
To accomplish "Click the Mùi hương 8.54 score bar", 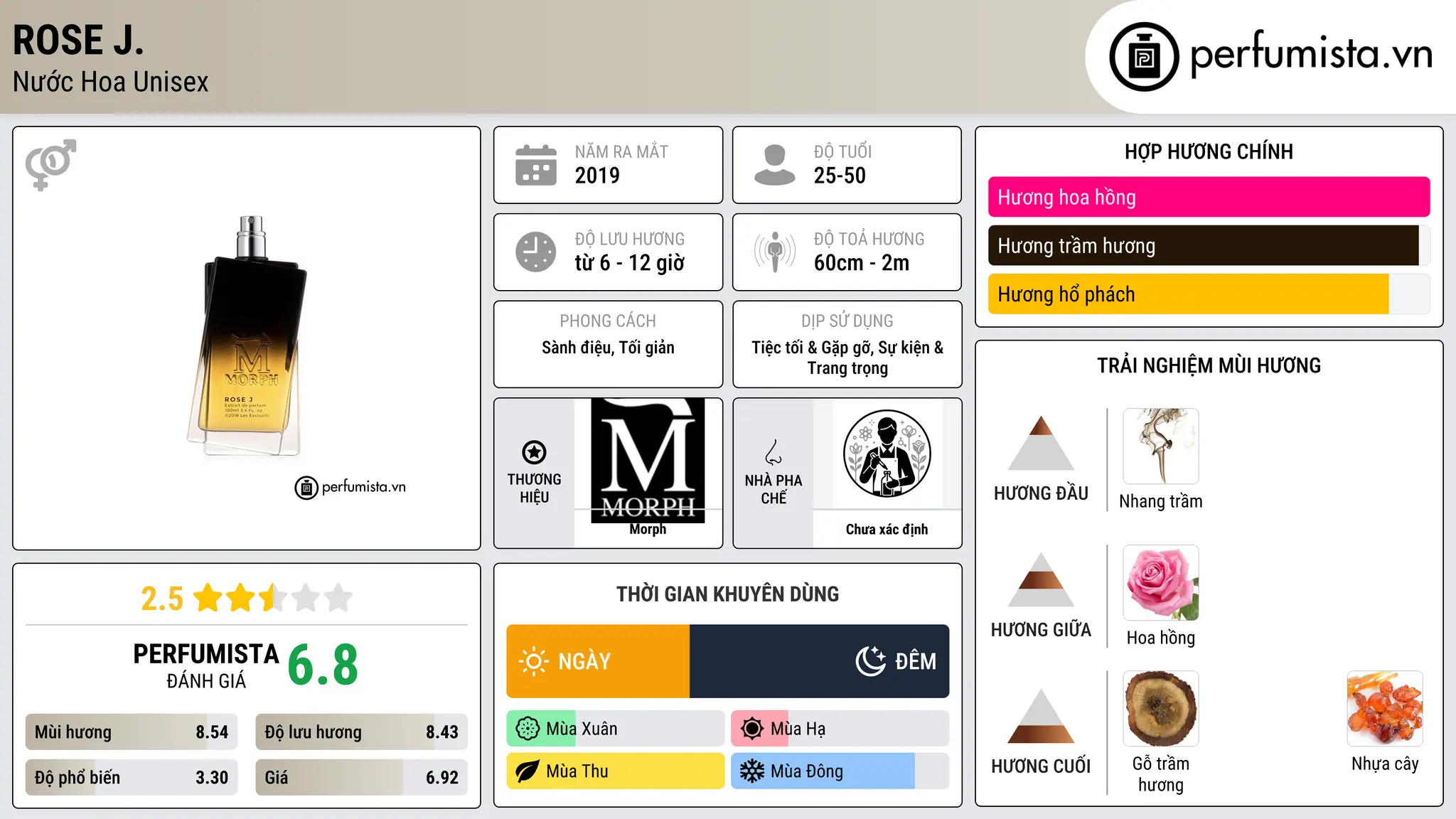I will pyautogui.click(x=132, y=732).
